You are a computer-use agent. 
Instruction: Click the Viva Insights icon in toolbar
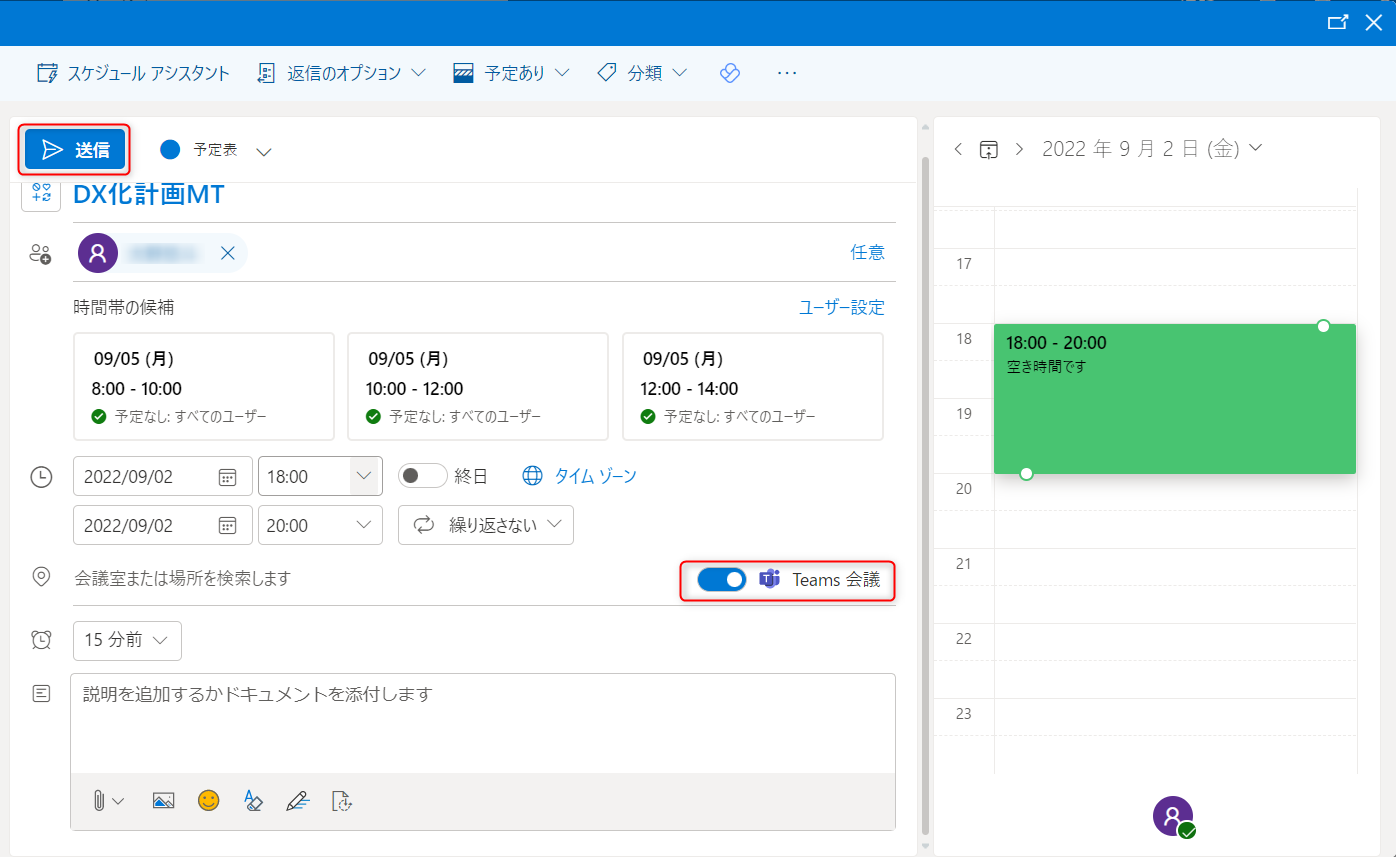click(x=730, y=73)
